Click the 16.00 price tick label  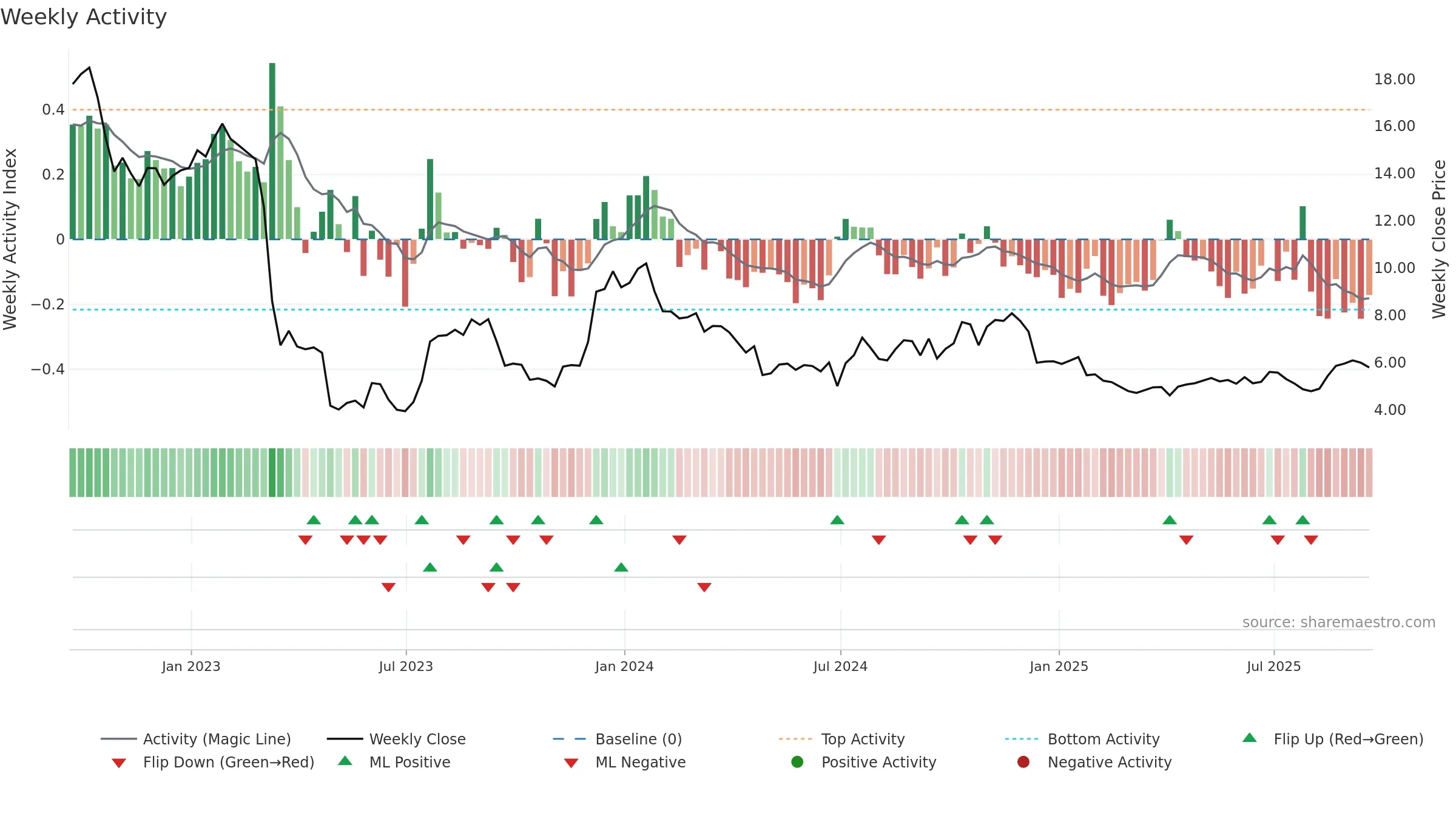point(1394,126)
